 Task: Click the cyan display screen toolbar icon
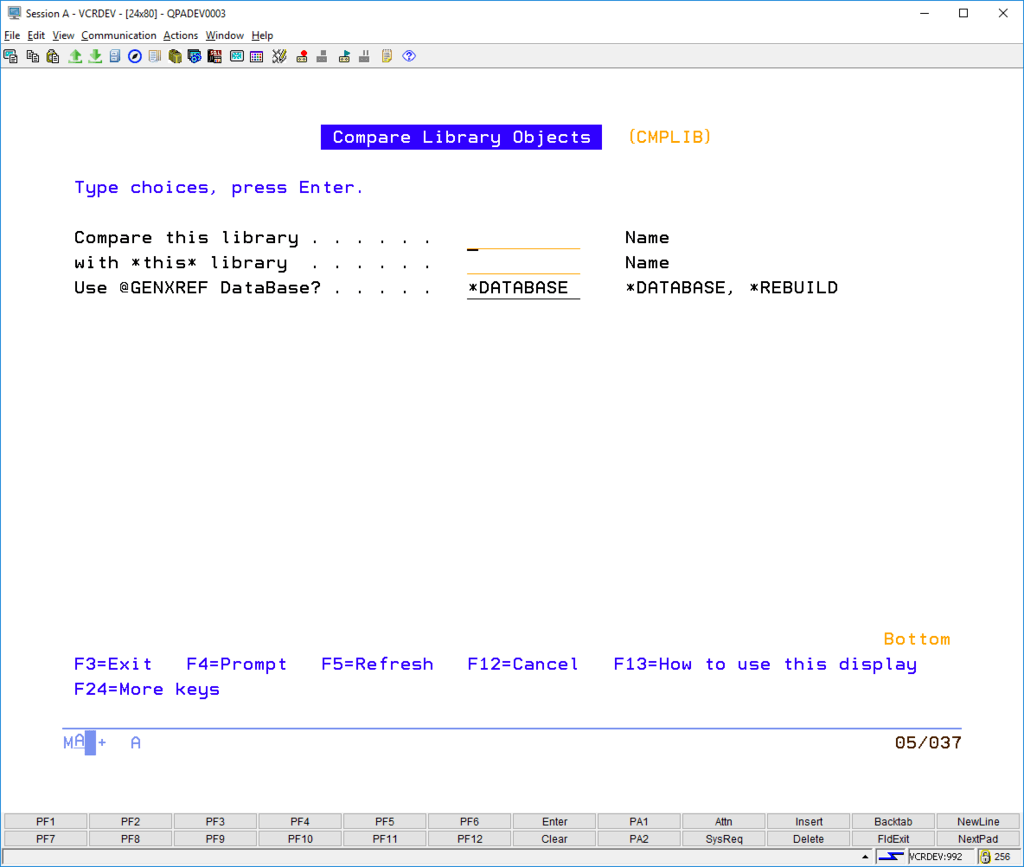click(236, 56)
